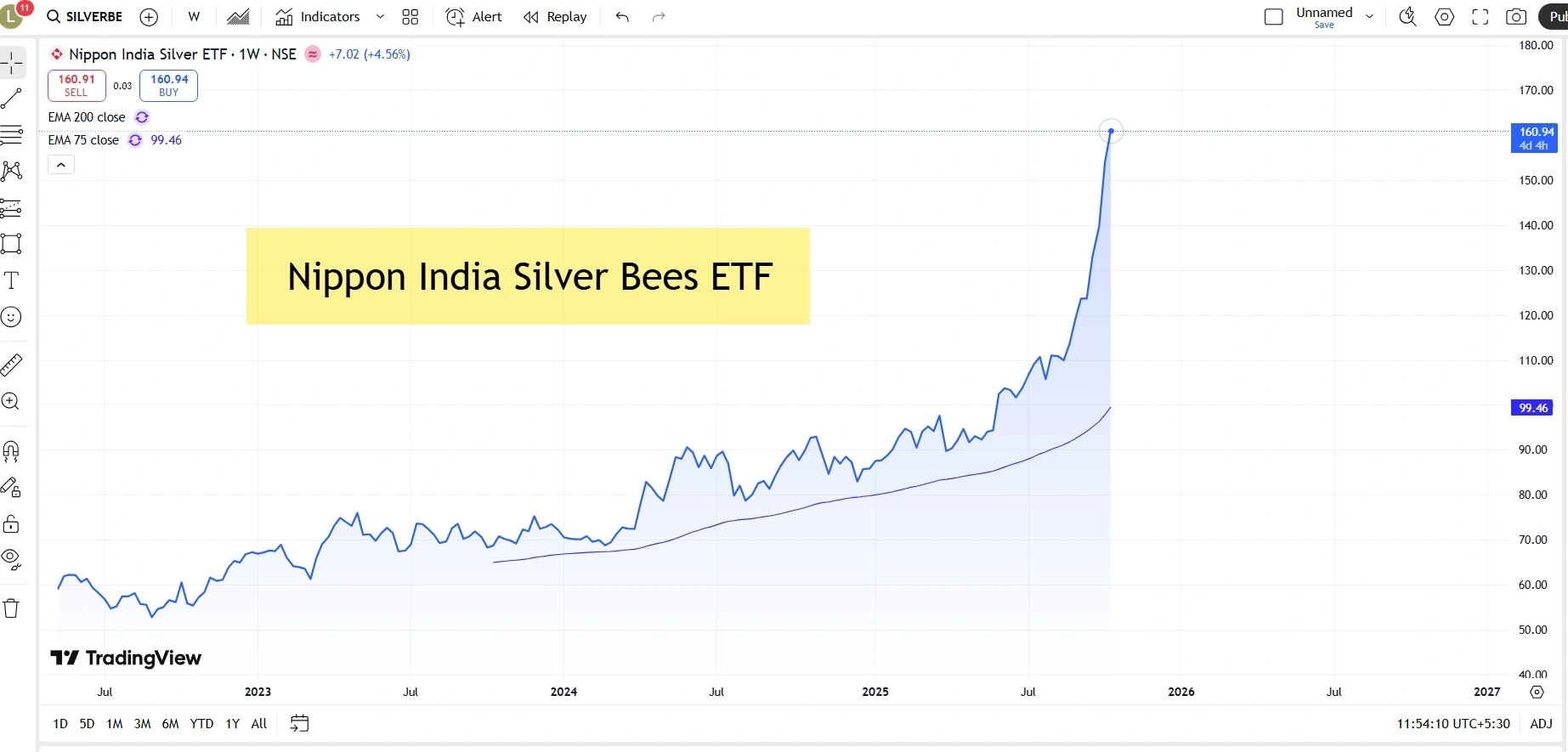Lock all drawing tools
The height and width of the screenshot is (752, 1568).
click(x=11, y=523)
